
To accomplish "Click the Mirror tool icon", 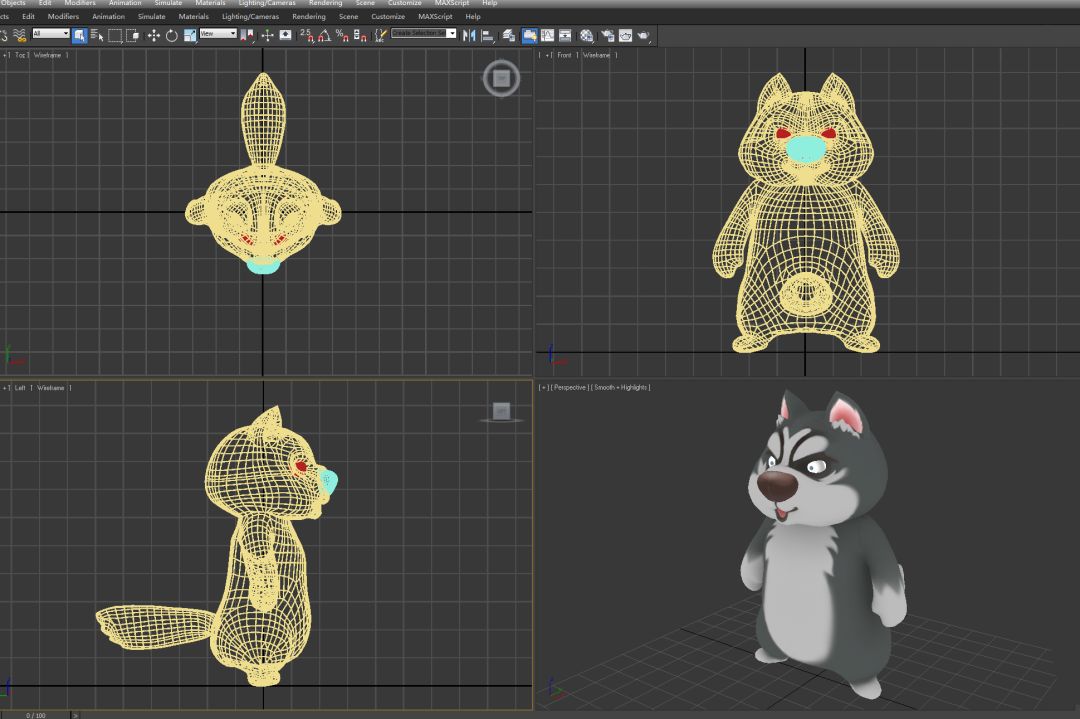I will click(469, 35).
